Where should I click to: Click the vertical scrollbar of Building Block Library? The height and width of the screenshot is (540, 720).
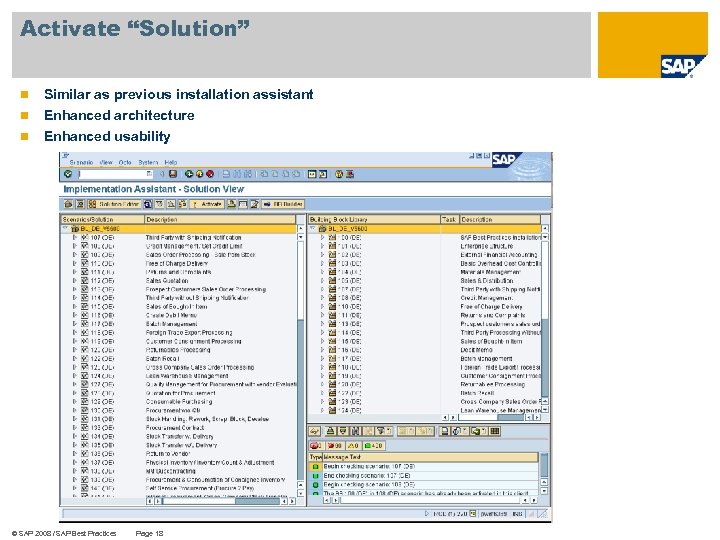[545, 320]
